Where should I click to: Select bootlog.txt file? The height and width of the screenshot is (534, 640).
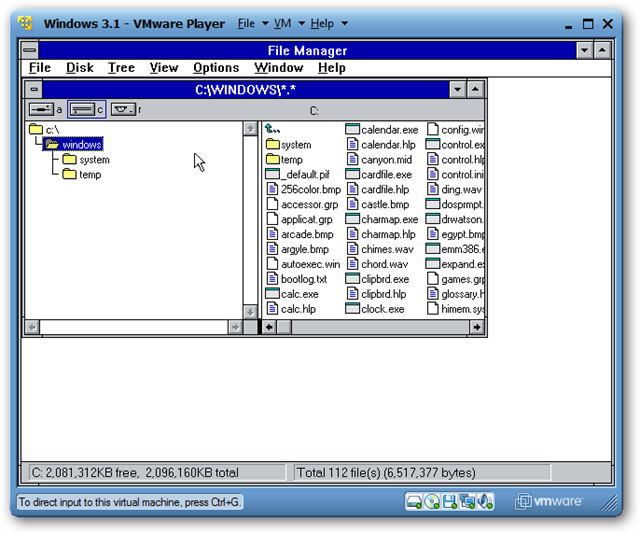(296, 279)
